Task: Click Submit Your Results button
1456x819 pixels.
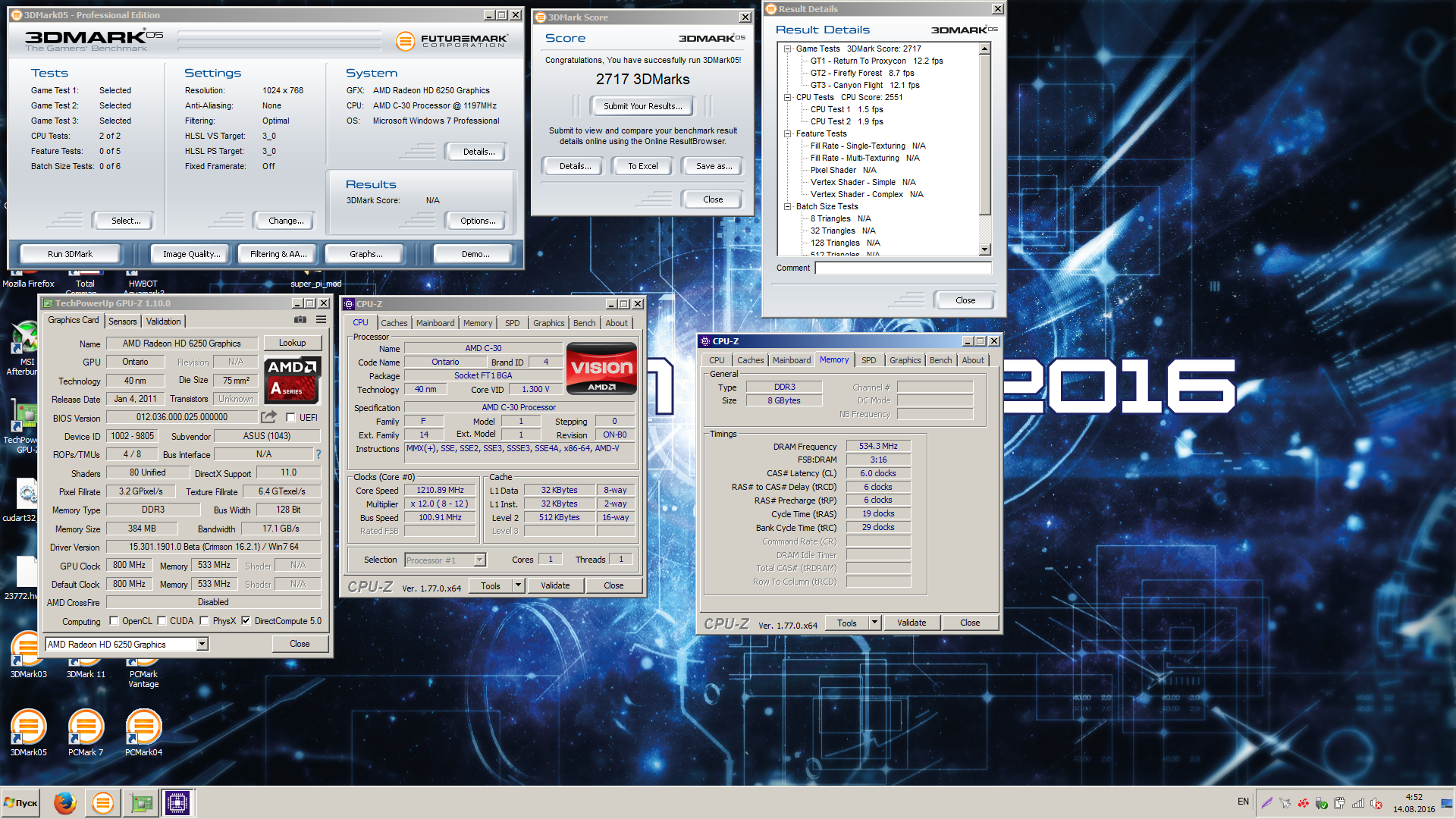Action: 642,106
